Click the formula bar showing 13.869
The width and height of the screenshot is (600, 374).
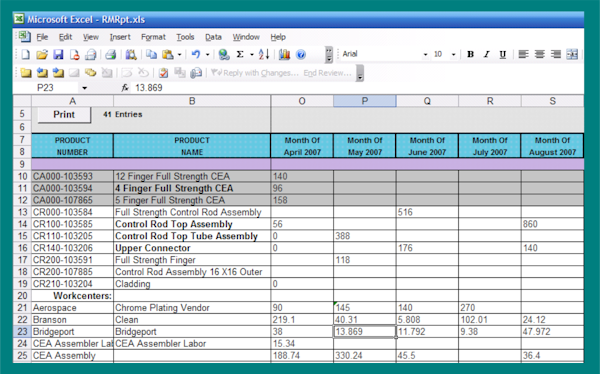356,88
